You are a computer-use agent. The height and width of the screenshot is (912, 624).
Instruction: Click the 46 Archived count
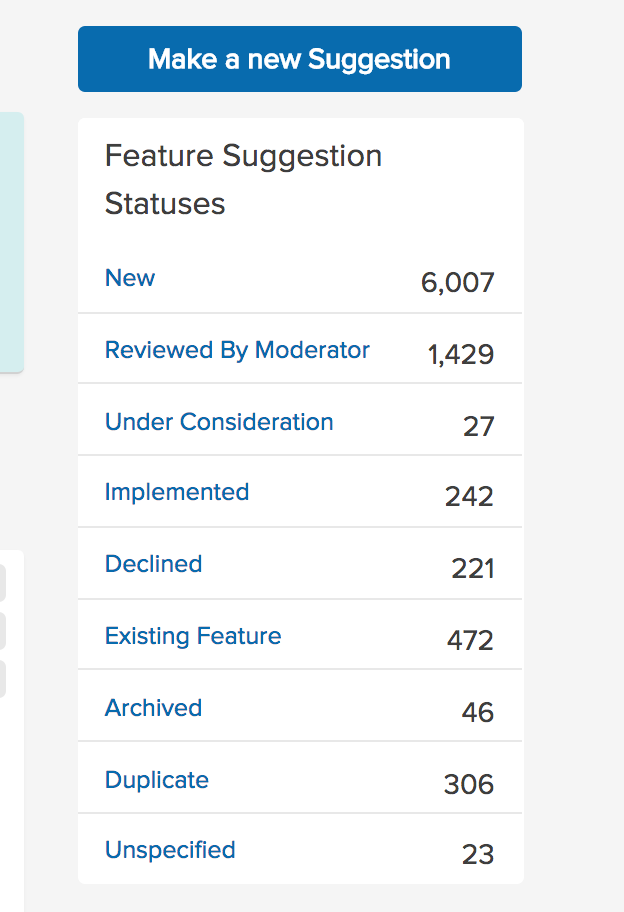[477, 712]
